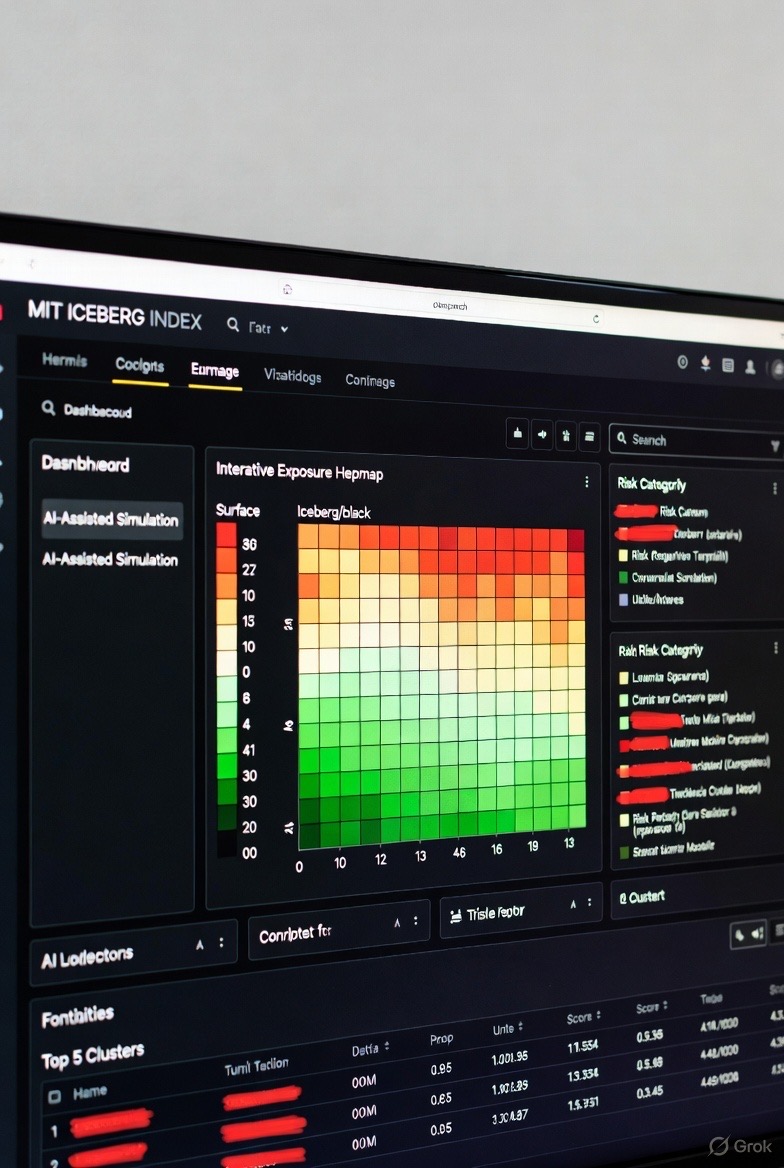This screenshot has width=784, height=1168.
Task: Click into the Search input field
Action: 697,441
